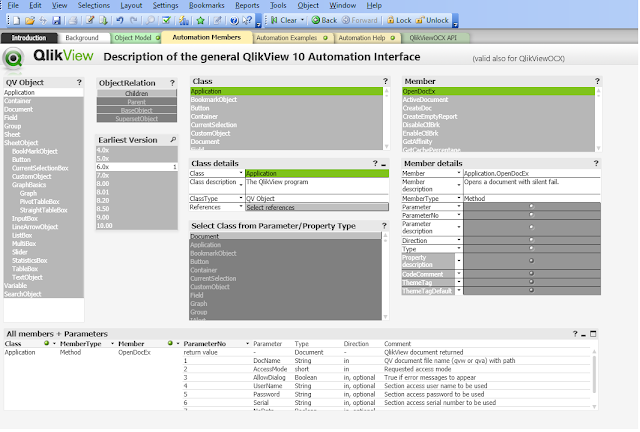Open help for ObjectRelation box
This screenshot has width=640, height=432.
(x=172, y=83)
